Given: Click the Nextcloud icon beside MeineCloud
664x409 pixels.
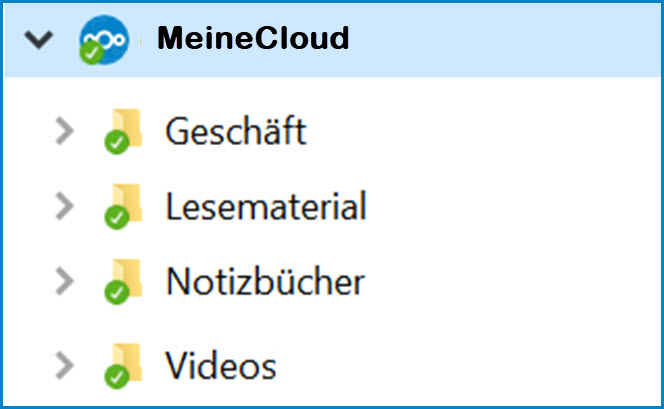Looking at the screenshot, I should [x=103, y=39].
